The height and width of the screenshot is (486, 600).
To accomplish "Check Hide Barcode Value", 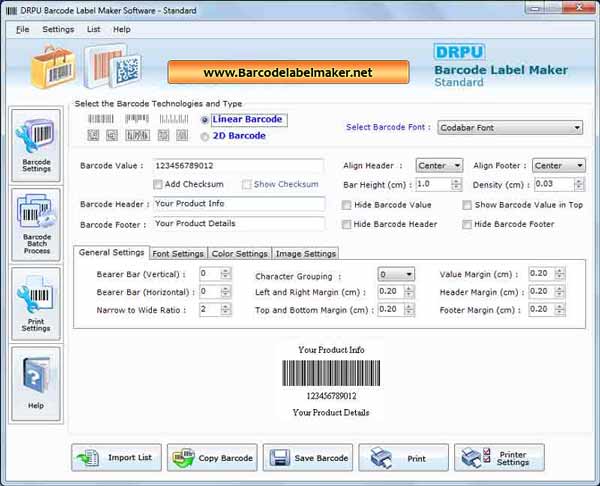I will pos(346,205).
